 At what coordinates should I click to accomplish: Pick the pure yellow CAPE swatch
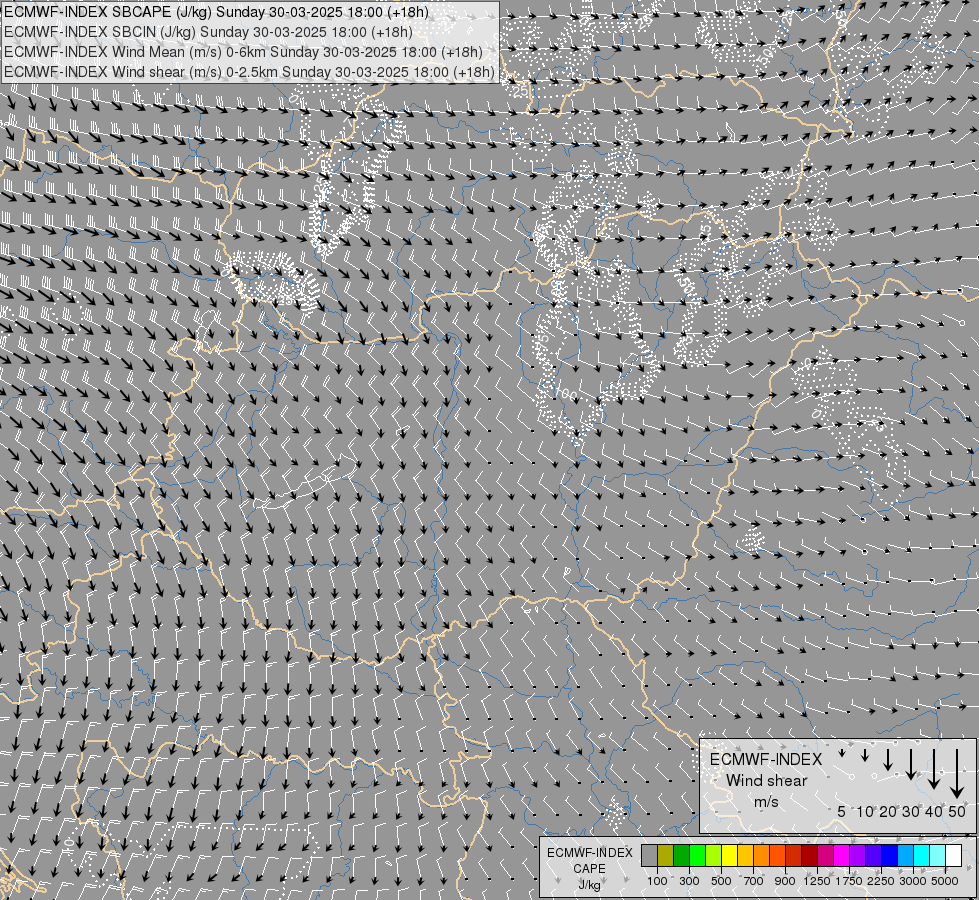(x=729, y=856)
